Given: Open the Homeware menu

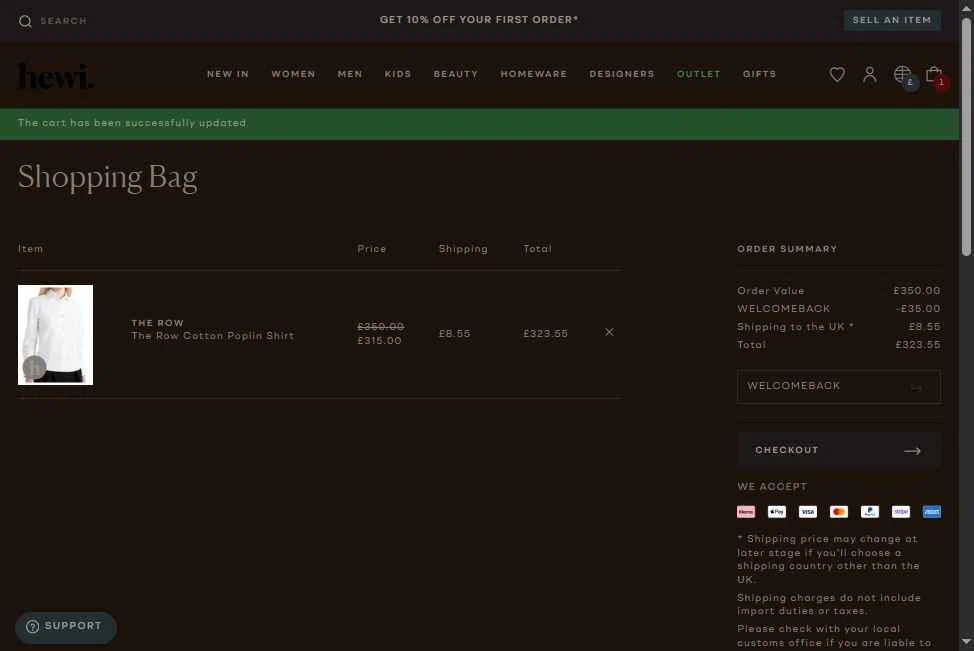Looking at the screenshot, I should pos(534,74).
